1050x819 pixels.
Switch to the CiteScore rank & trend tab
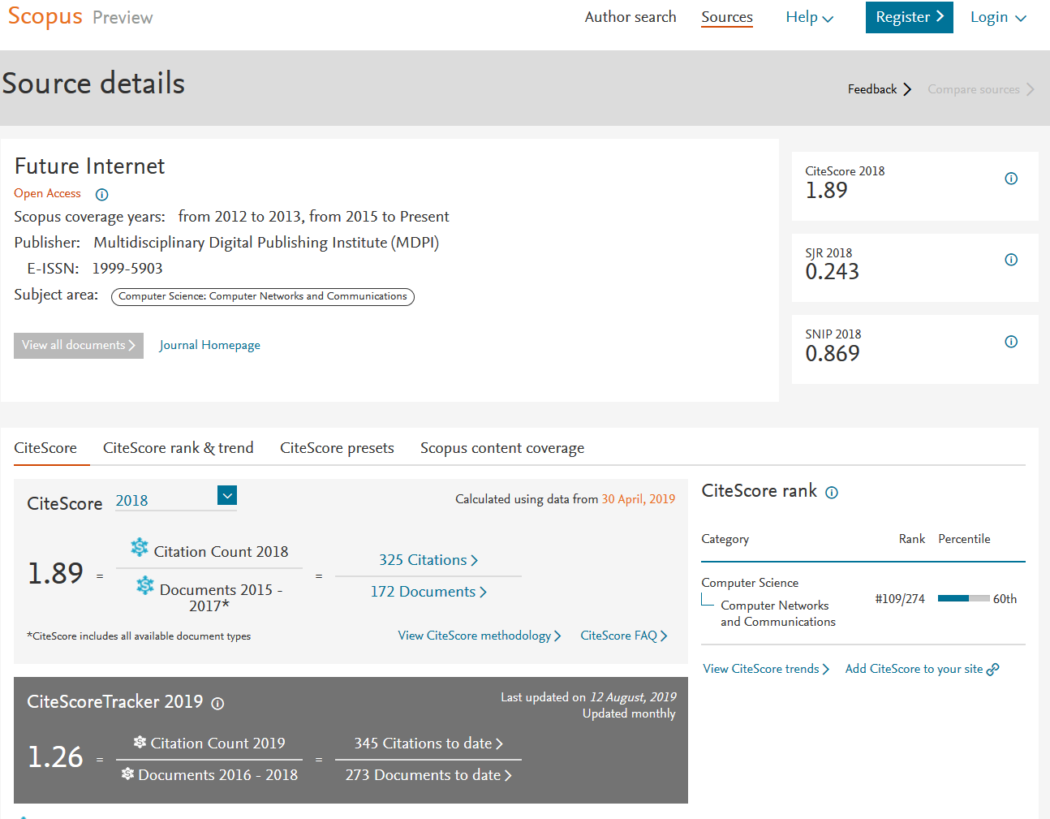(178, 448)
